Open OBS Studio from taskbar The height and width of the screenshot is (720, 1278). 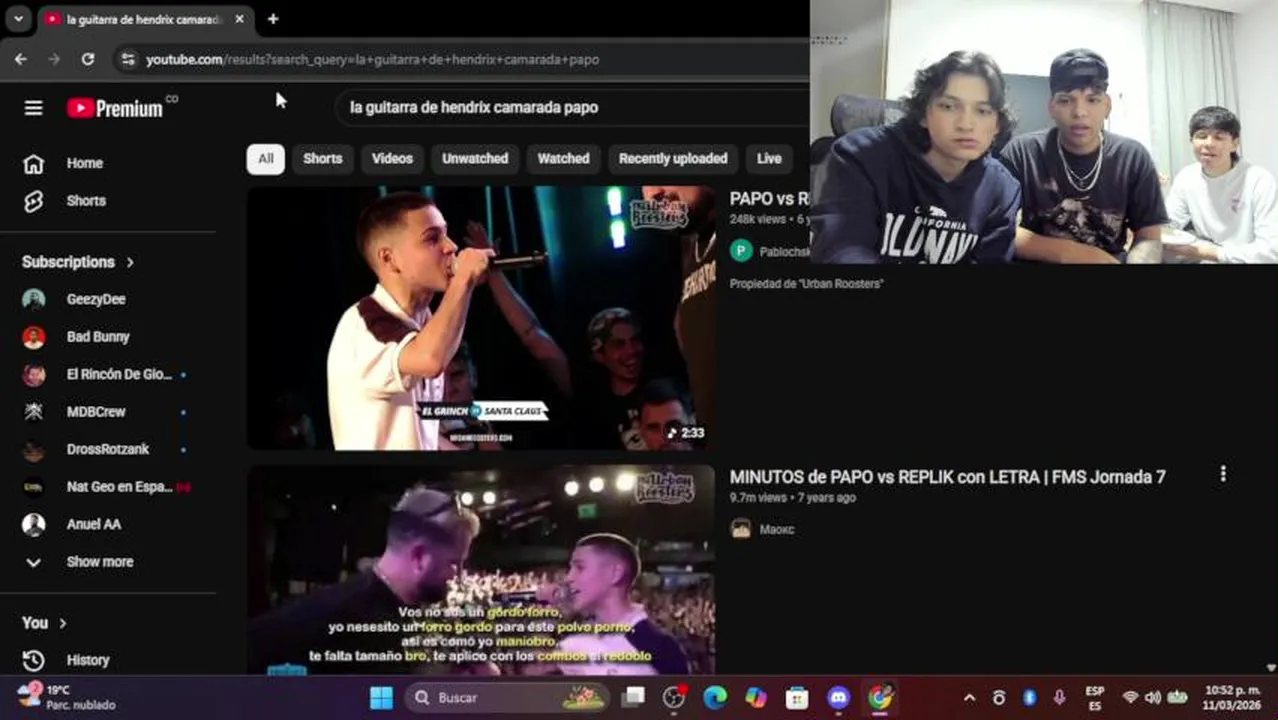[674, 697]
